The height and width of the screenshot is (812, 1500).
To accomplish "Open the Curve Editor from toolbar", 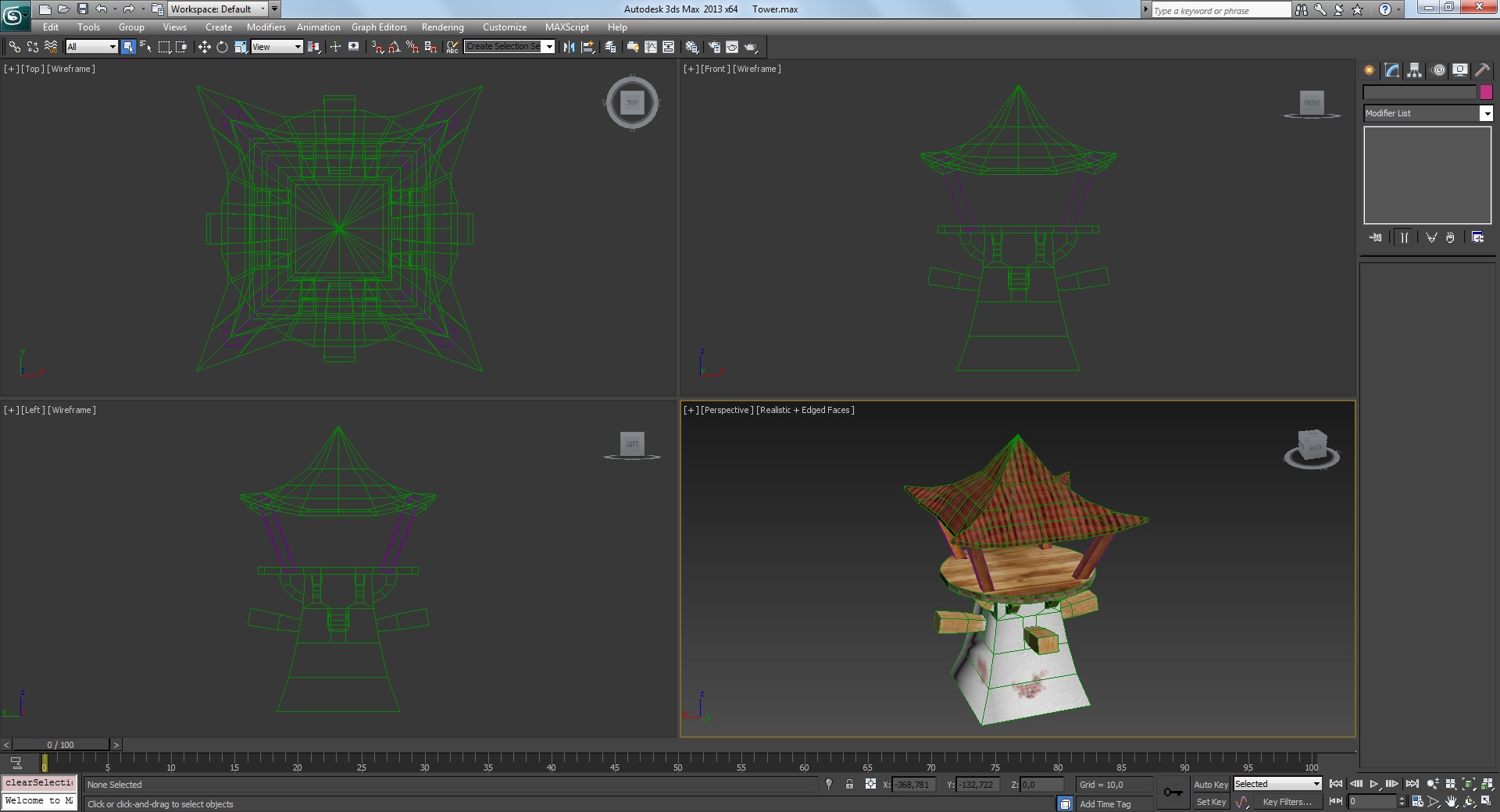I will pos(651,47).
